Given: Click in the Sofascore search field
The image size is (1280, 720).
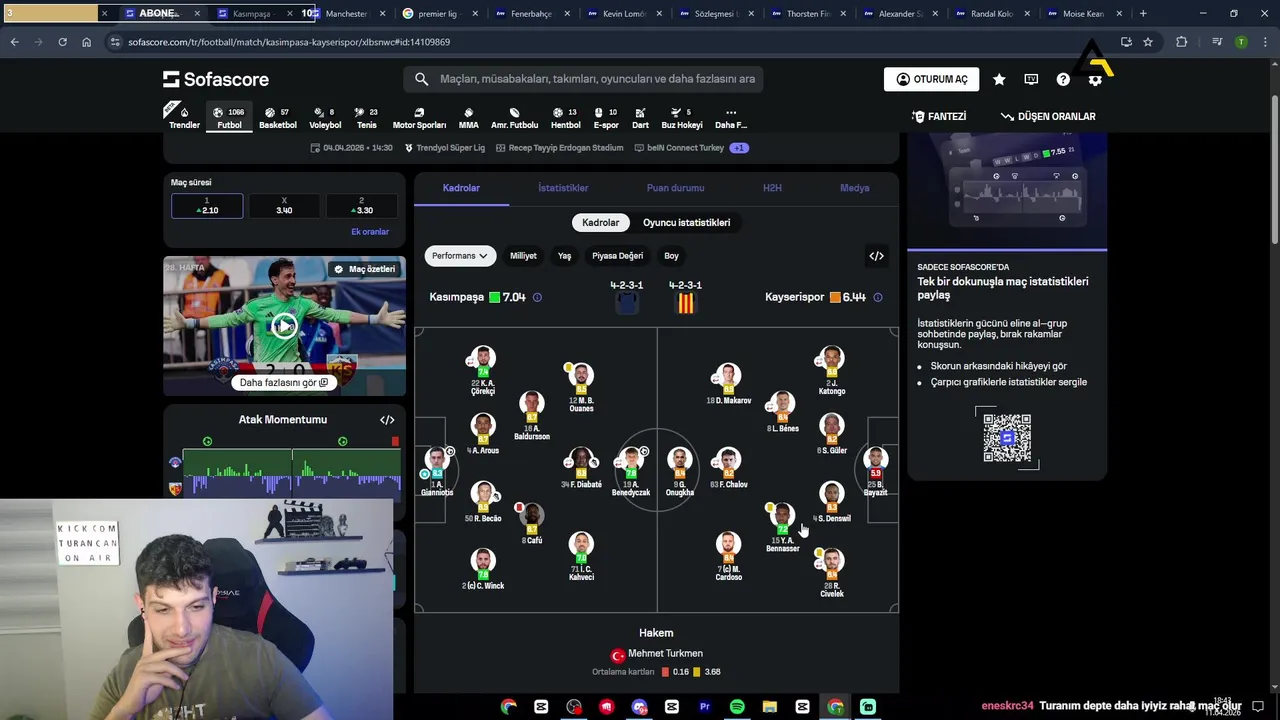Looking at the screenshot, I should [584, 79].
